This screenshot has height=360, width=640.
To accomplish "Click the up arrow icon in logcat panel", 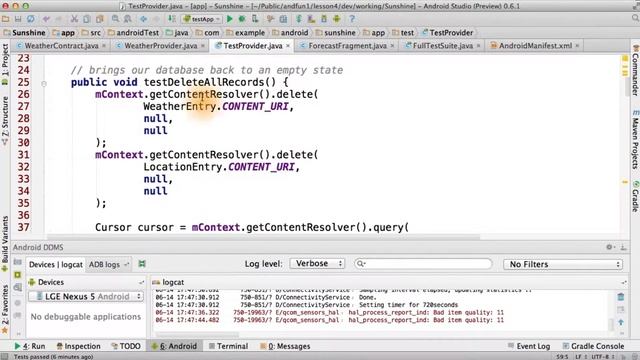I will click(x=621, y=322).
